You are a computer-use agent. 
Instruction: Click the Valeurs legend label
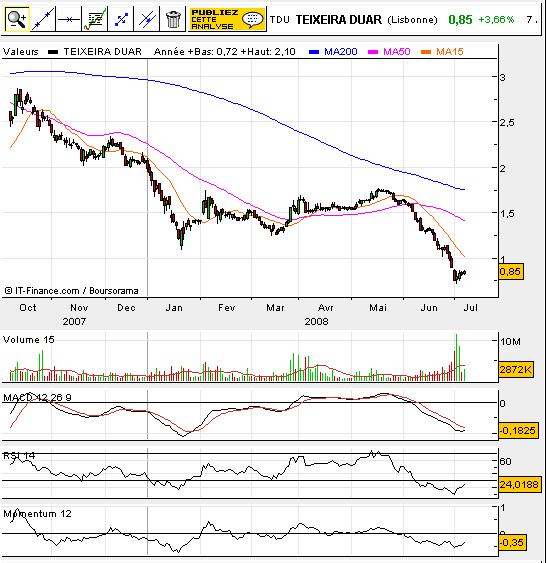(x=20, y=52)
